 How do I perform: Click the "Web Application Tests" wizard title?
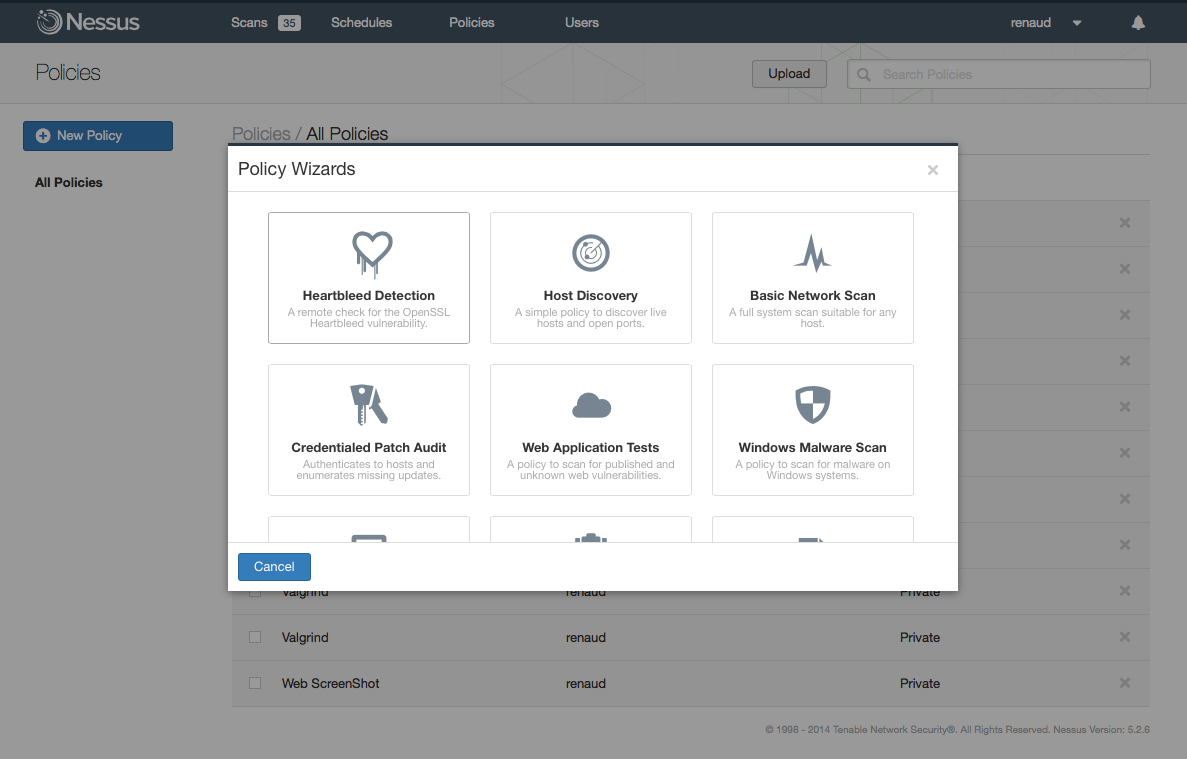[x=590, y=448]
